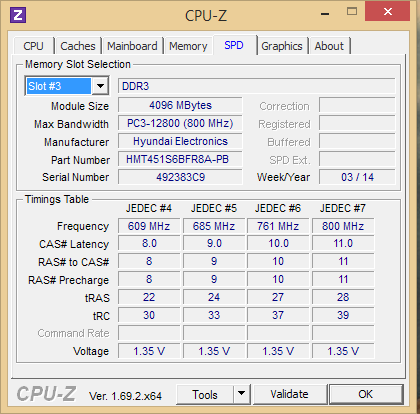420x414 pixels.
Task: Click the JEDEC #7 column header
Action: tap(343, 208)
